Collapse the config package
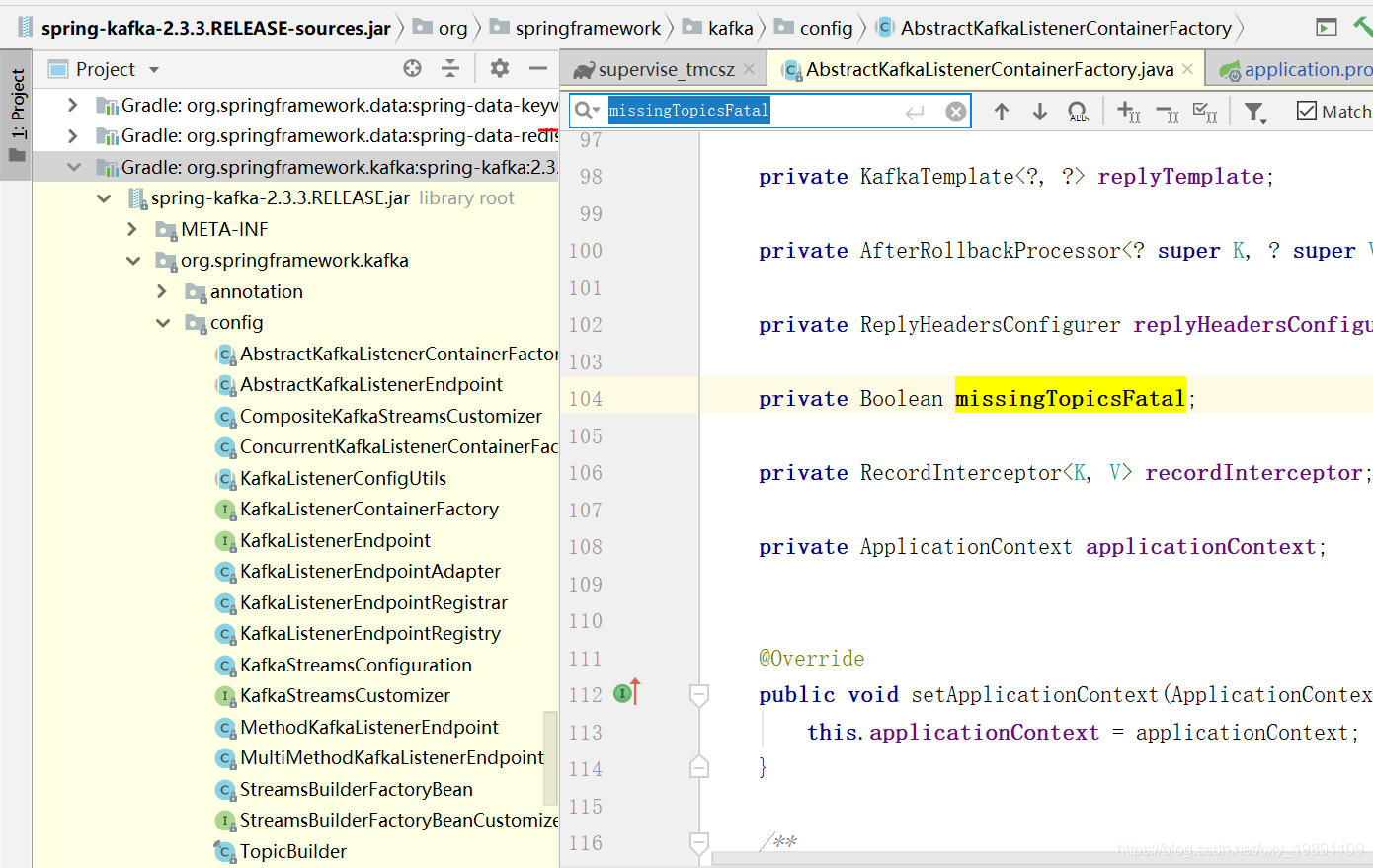The height and width of the screenshot is (868, 1373). point(163,322)
